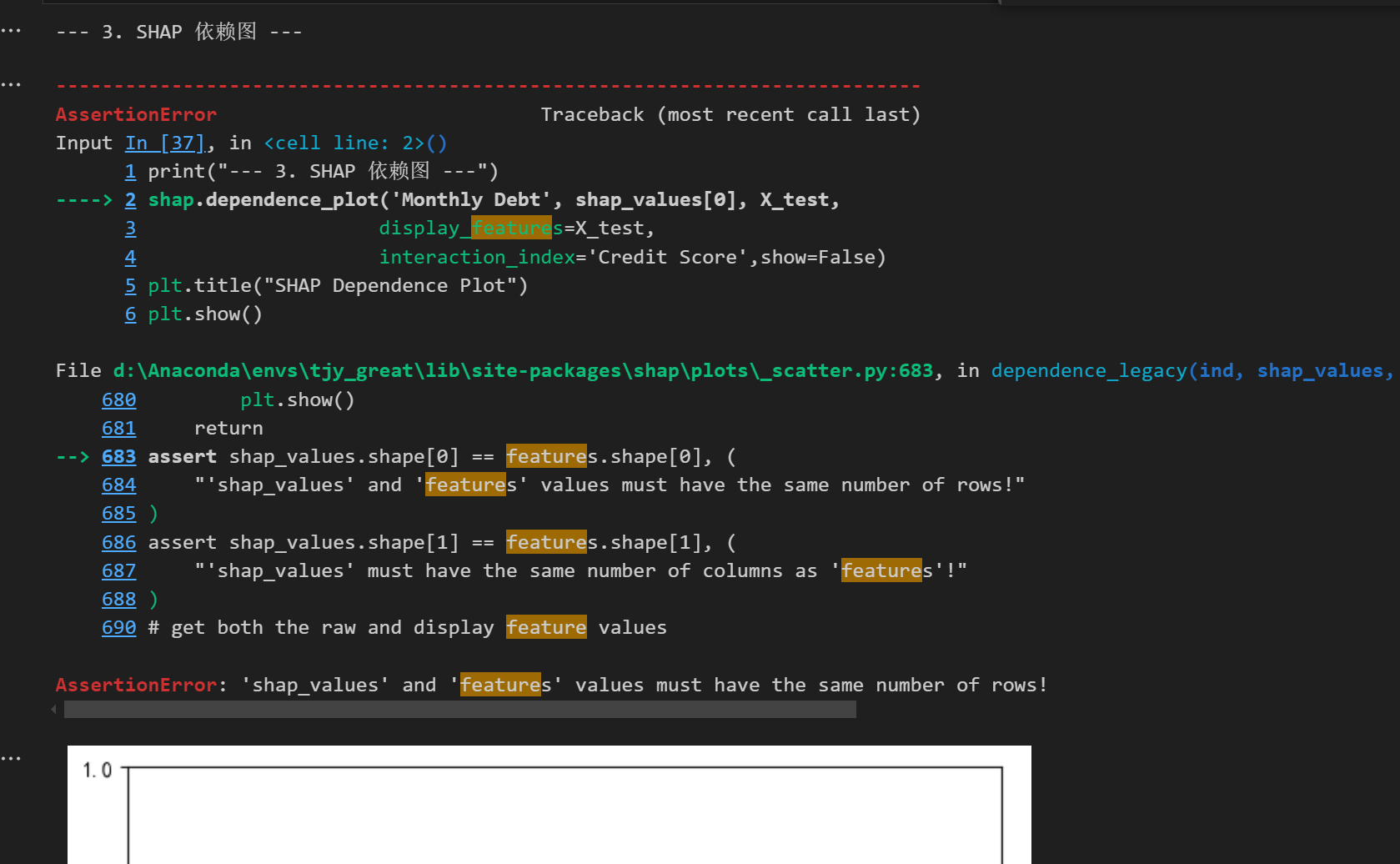This screenshot has height=864, width=1400.
Task: Click the horizontal scrollbar under the traceback
Action: pos(460,710)
